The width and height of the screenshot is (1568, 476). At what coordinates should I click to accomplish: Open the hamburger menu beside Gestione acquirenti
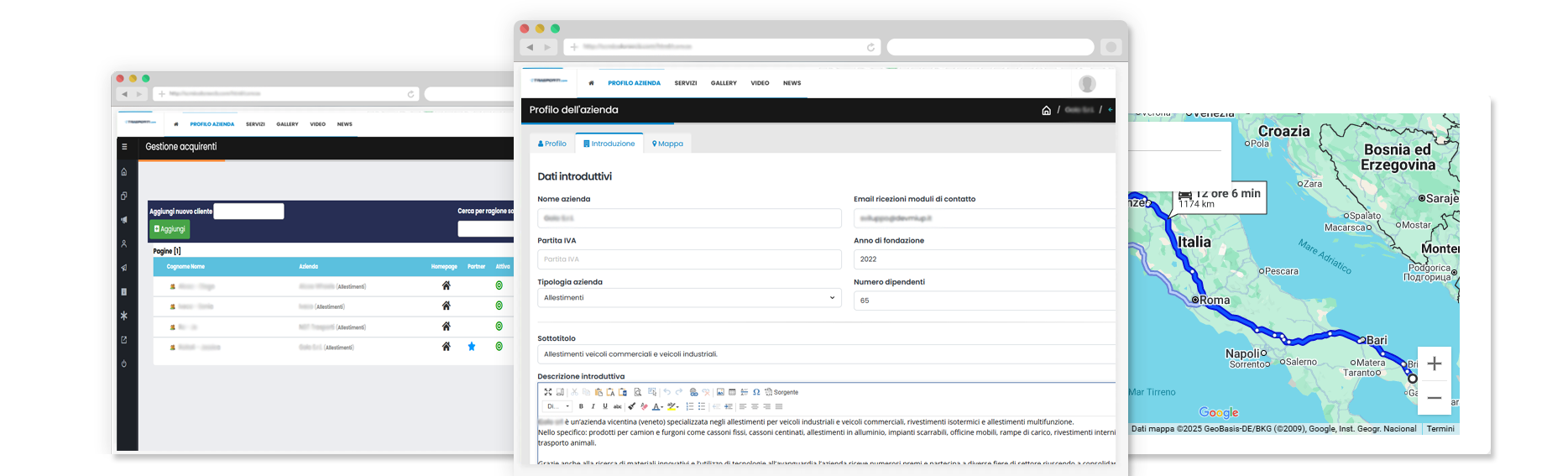(124, 147)
